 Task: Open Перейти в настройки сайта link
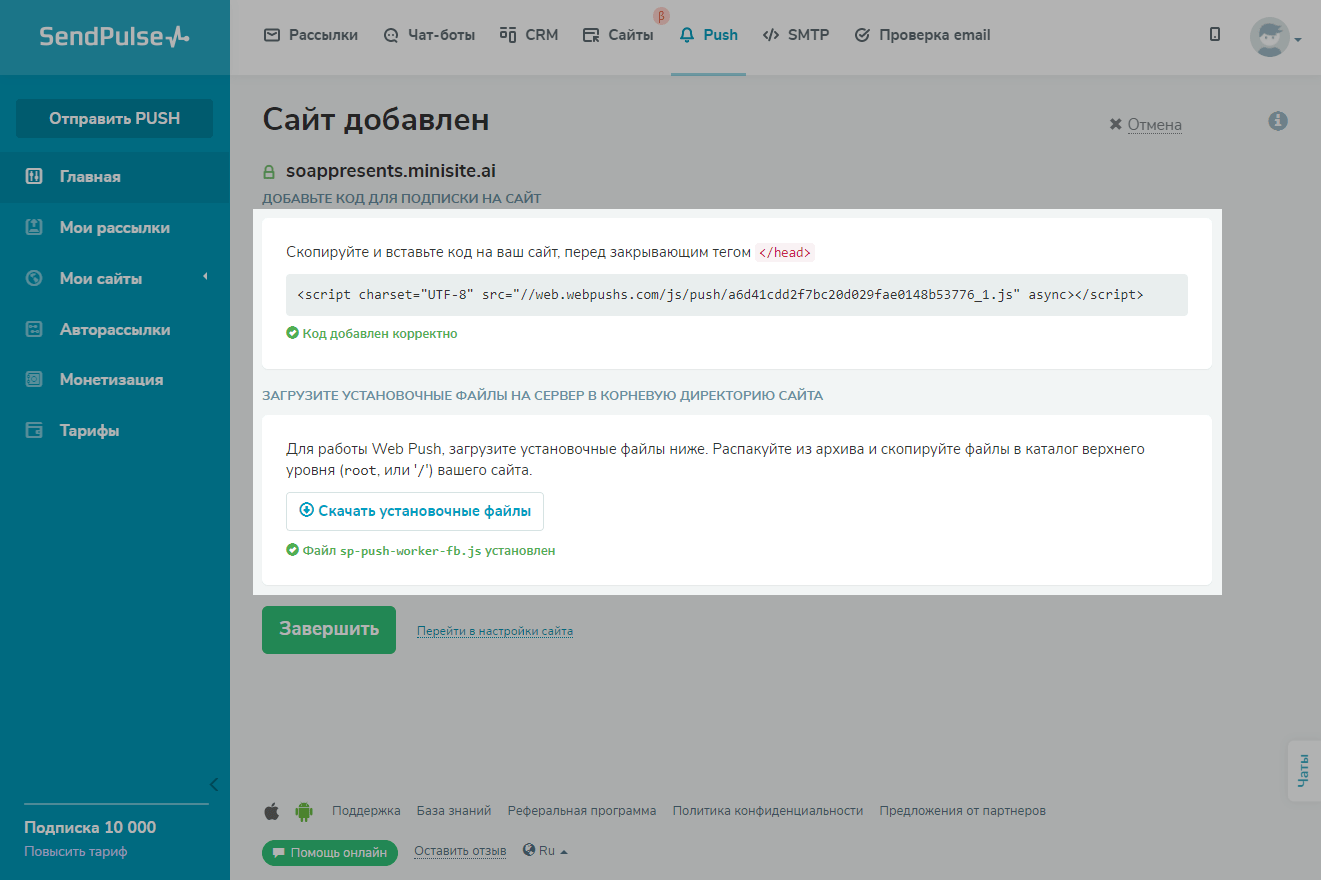[x=495, y=631]
